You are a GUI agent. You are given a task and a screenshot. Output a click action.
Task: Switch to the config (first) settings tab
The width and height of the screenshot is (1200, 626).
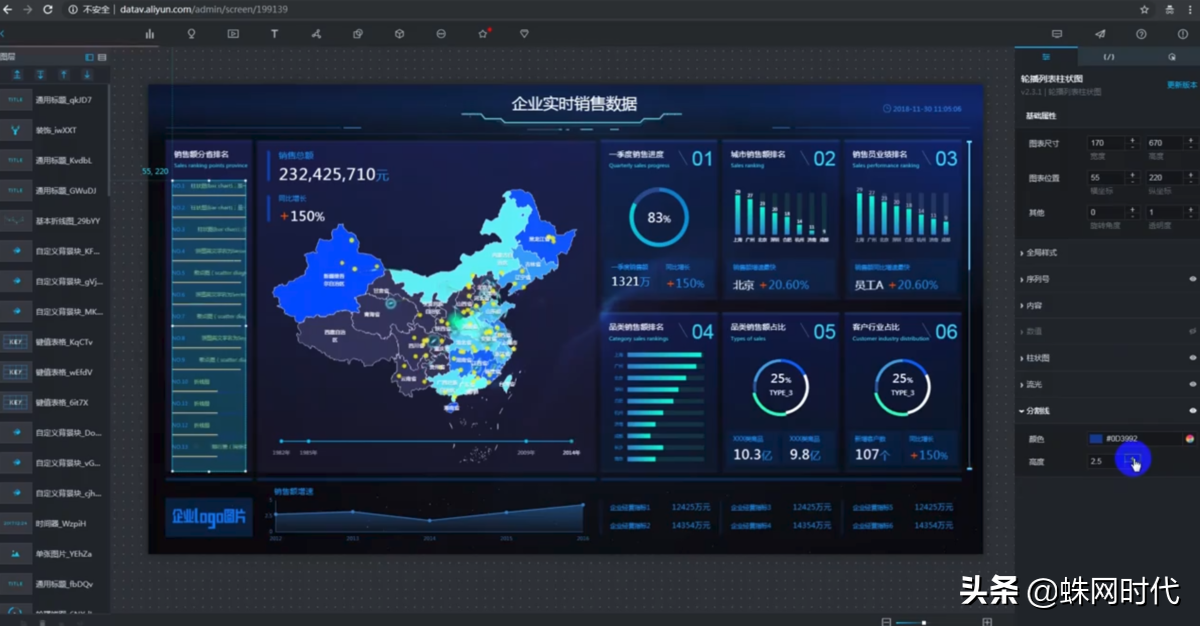[1046, 57]
